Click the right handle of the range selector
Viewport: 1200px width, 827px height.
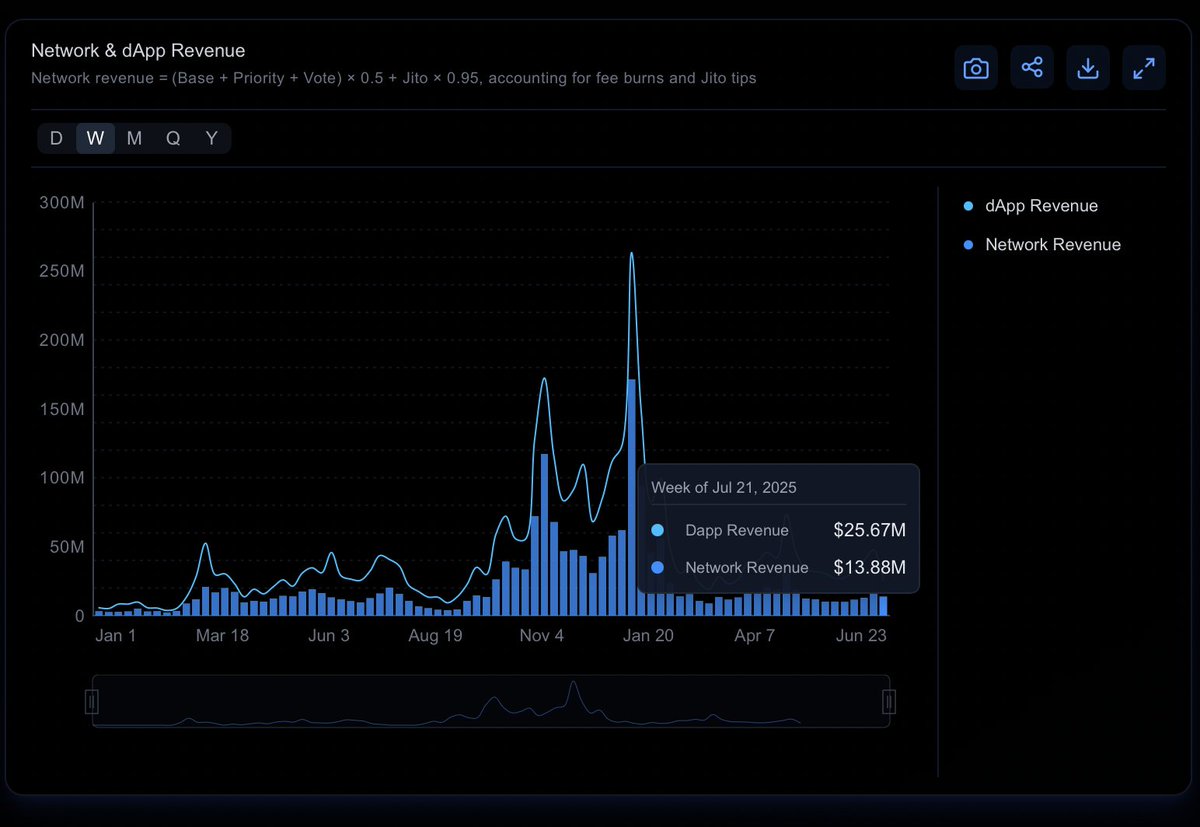(888, 701)
